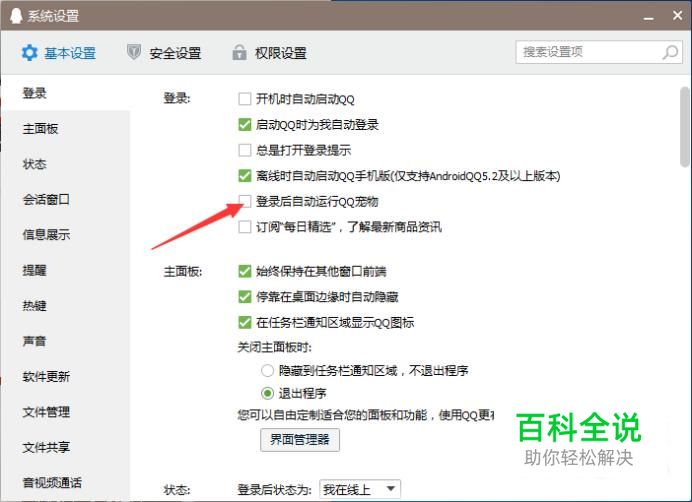Check 登录后自动运行QQ宠物 box
This screenshot has width=692, height=502.
(244, 201)
